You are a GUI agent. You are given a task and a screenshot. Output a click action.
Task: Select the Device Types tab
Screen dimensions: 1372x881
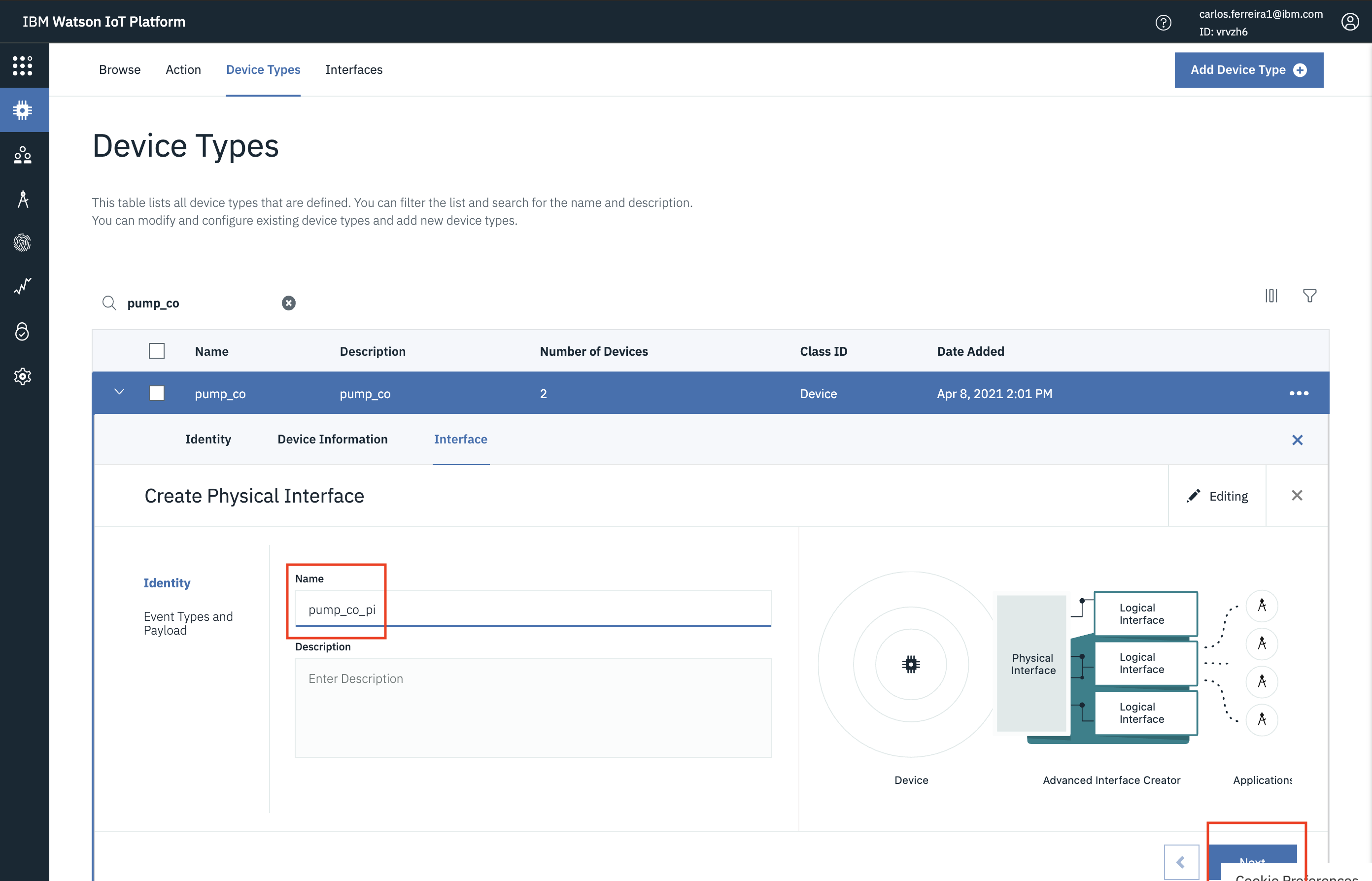click(x=263, y=69)
